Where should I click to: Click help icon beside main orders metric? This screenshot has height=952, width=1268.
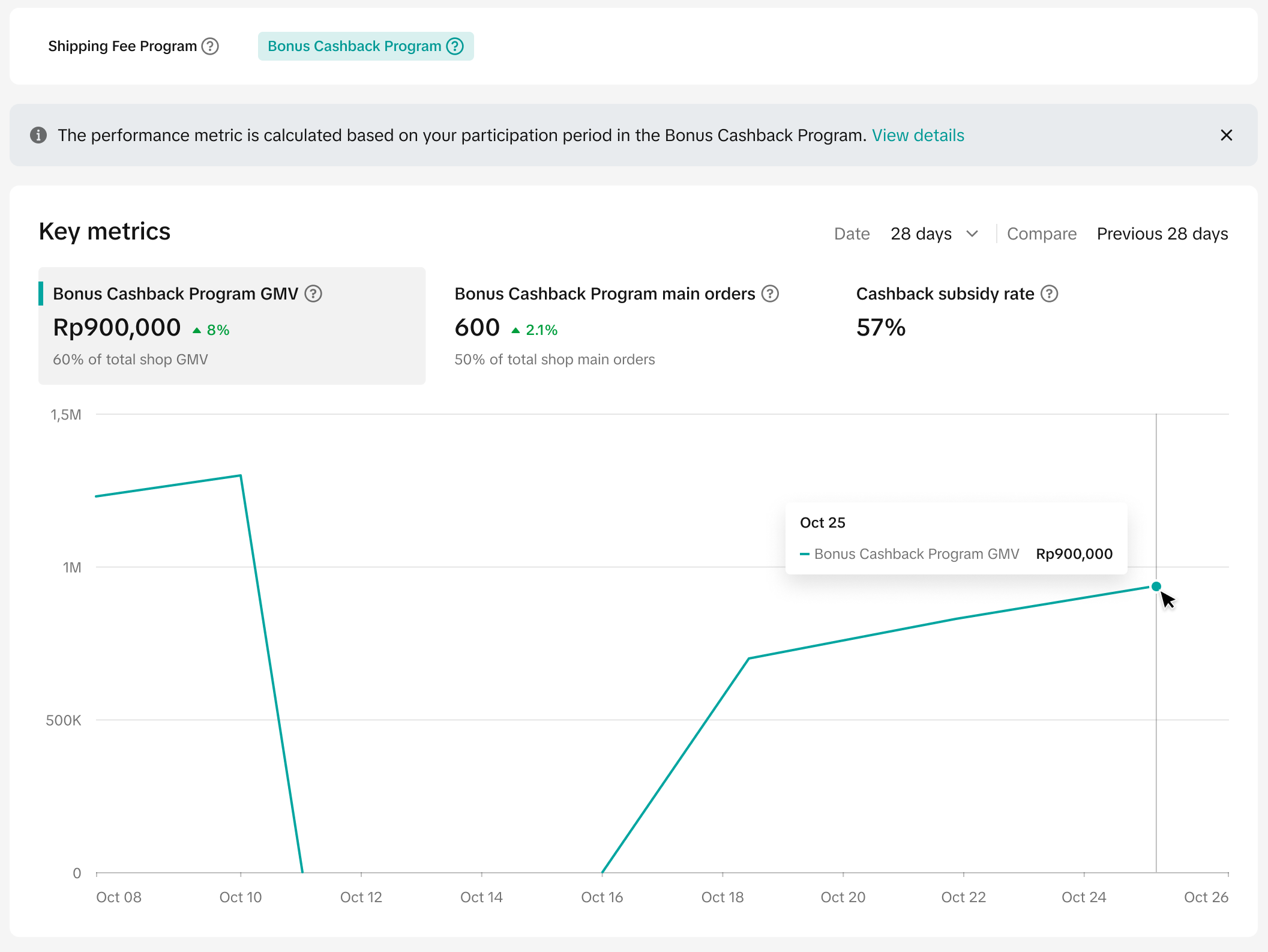770,294
